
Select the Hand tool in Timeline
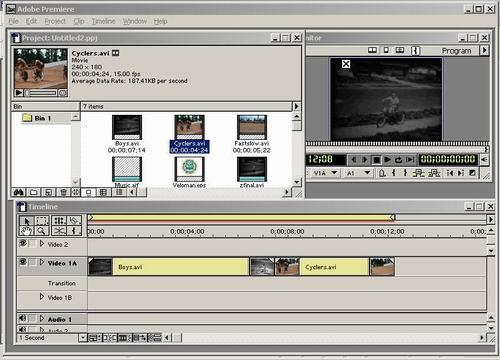tap(26, 231)
